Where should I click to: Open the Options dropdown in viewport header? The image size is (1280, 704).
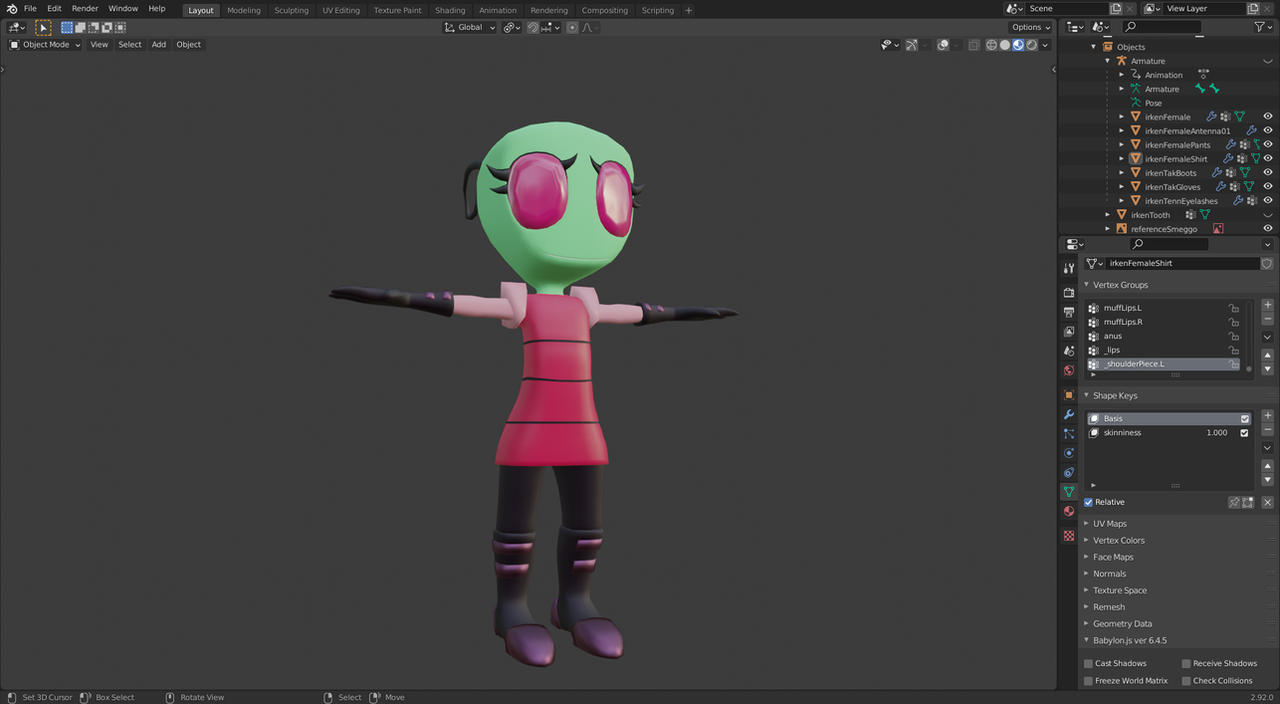click(1030, 27)
